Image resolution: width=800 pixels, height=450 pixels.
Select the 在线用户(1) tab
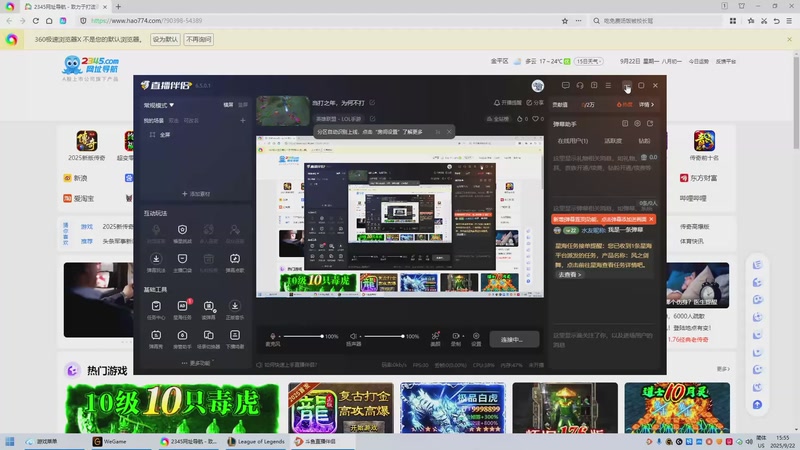(x=572, y=141)
